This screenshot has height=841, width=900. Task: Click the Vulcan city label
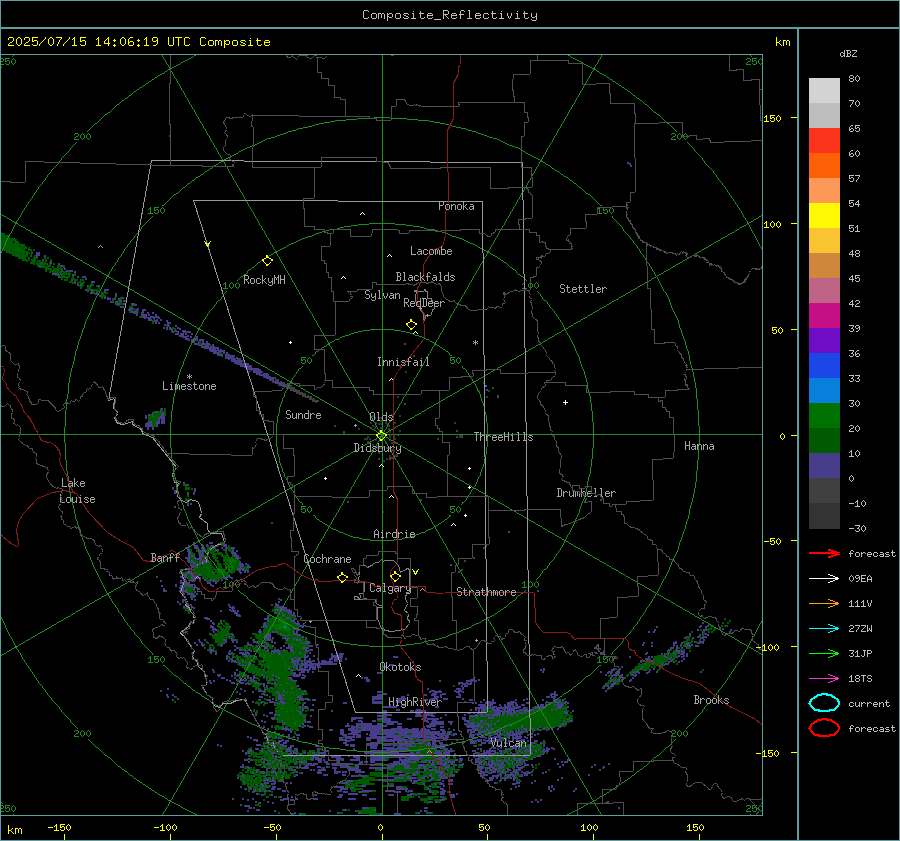point(509,743)
